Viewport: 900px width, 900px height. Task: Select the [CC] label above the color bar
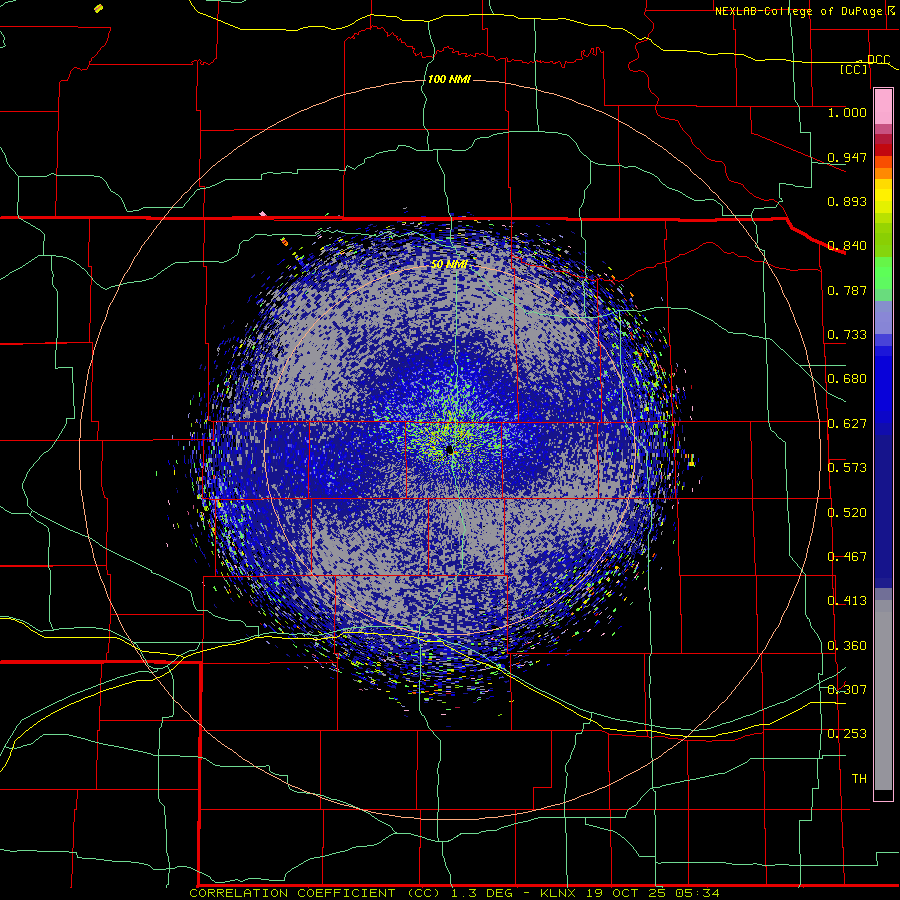point(854,69)
